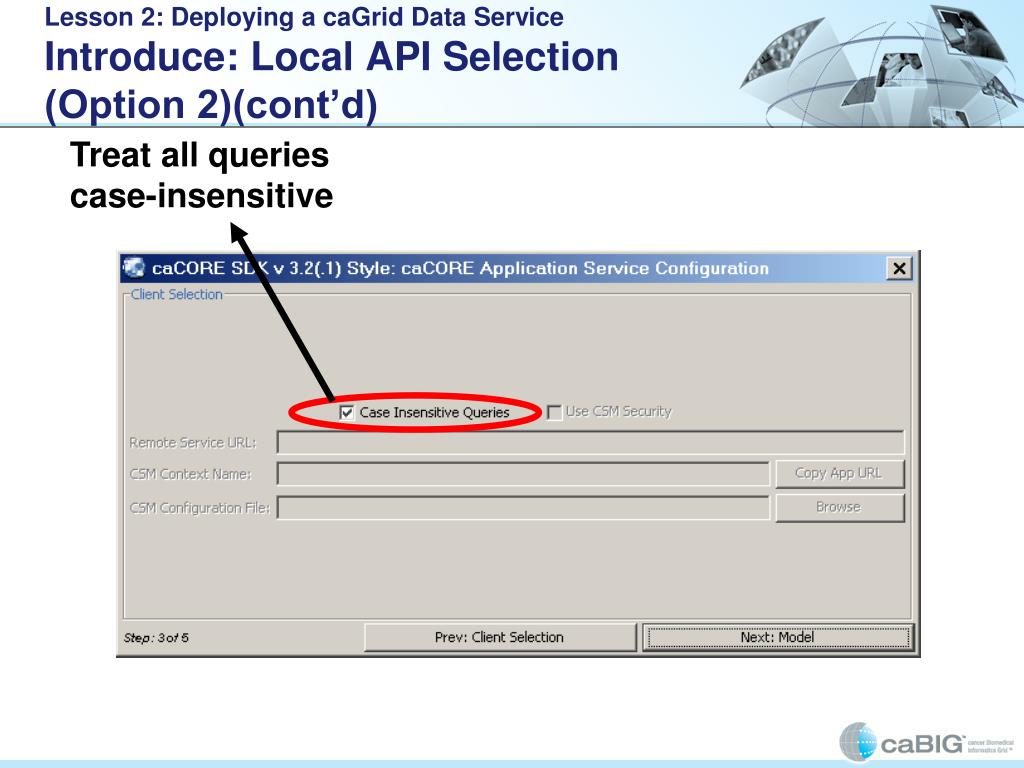
Task: Click the caCORE SDK title bar icon
Action: click(x=134, y=268)
